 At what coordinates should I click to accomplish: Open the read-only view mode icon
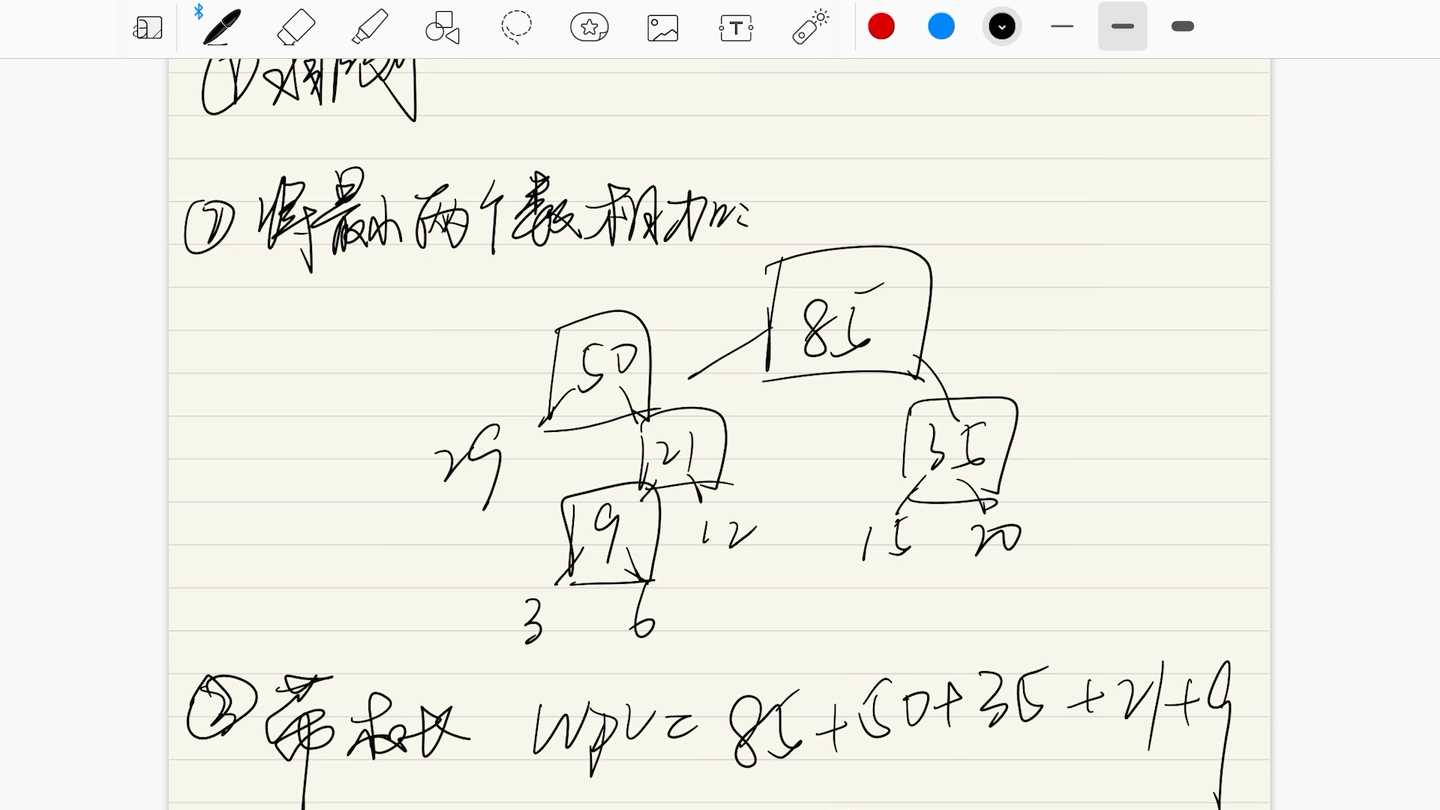(x=148, y=28)
